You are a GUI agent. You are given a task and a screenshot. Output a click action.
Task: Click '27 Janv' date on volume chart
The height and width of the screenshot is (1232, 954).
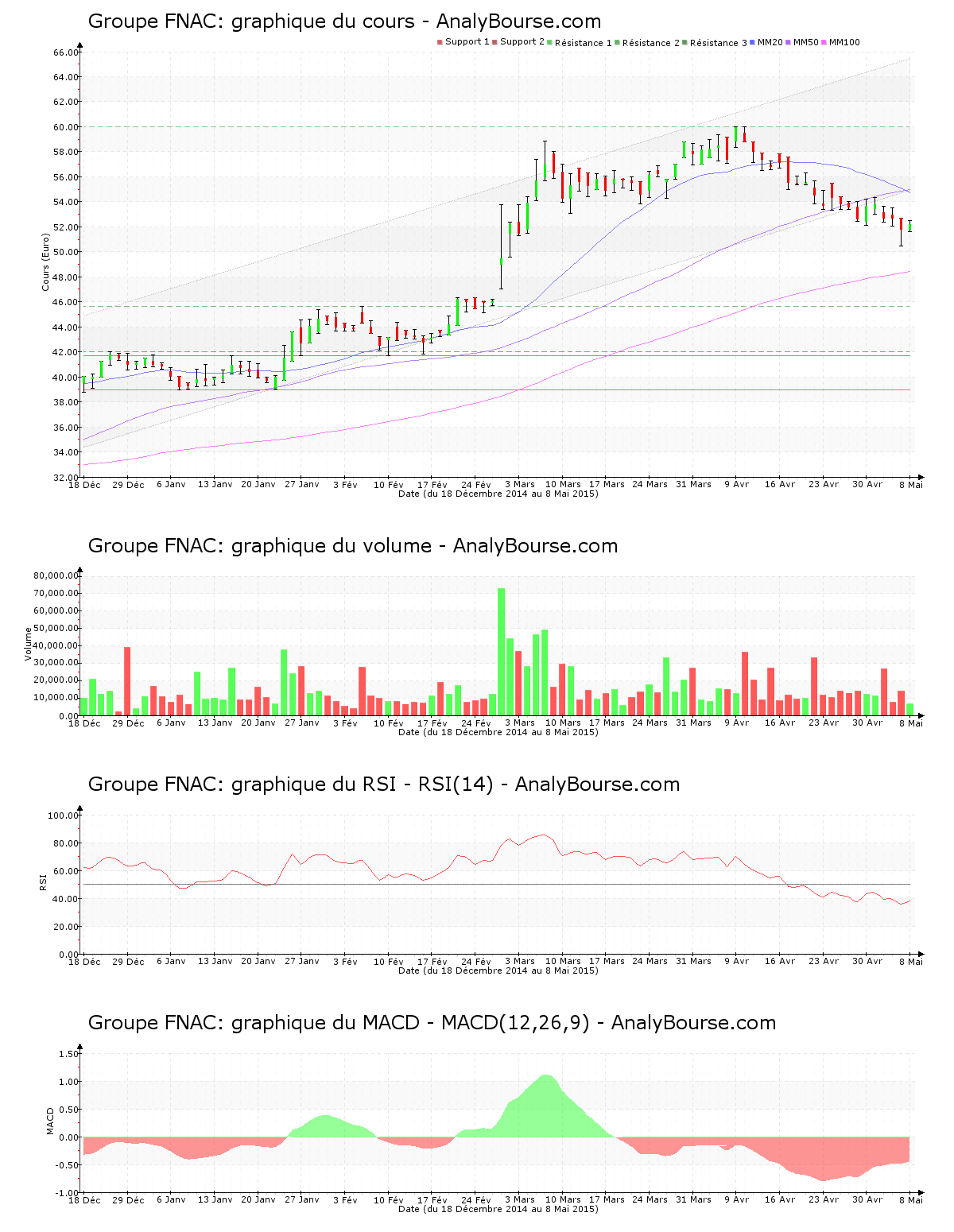tap(302, 723)
